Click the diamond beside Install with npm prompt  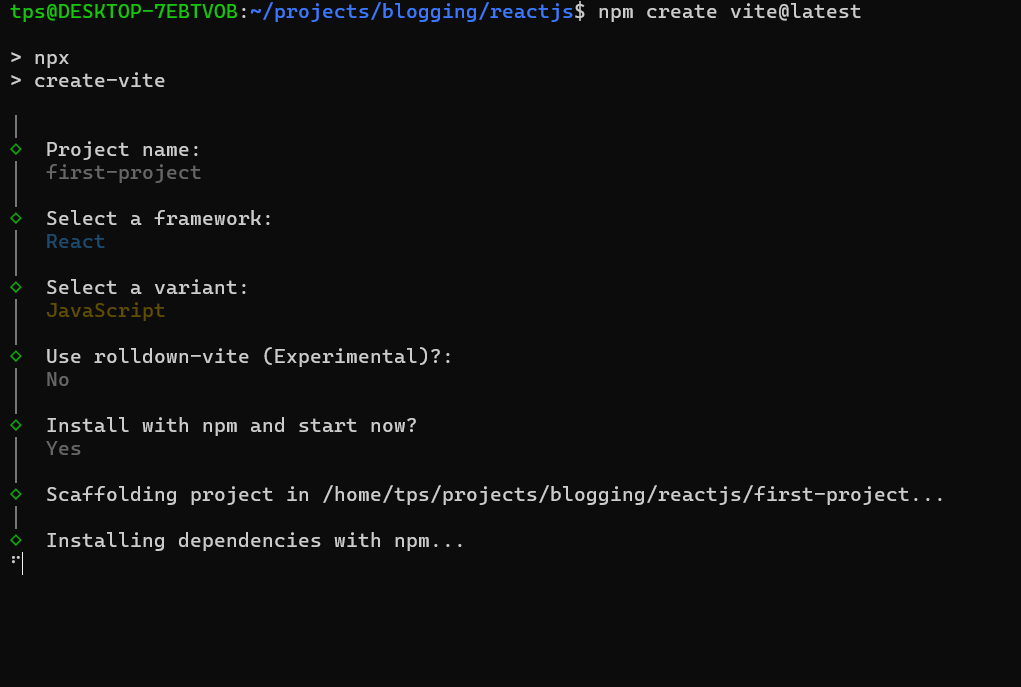point(16,425)
